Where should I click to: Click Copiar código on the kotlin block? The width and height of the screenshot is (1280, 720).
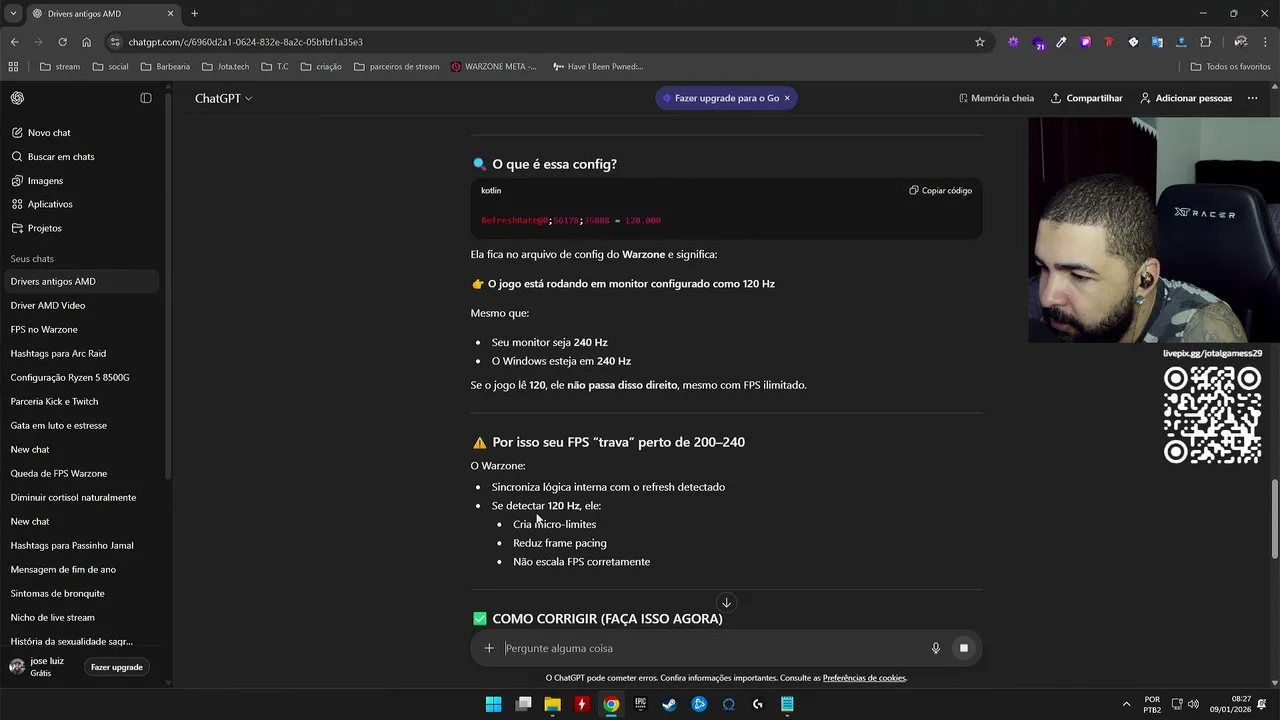point(940,190)
